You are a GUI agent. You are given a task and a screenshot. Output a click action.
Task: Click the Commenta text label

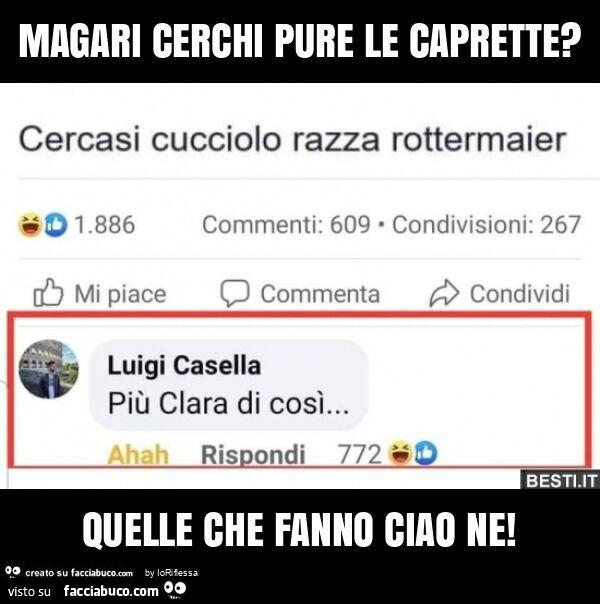coord(320,294)
